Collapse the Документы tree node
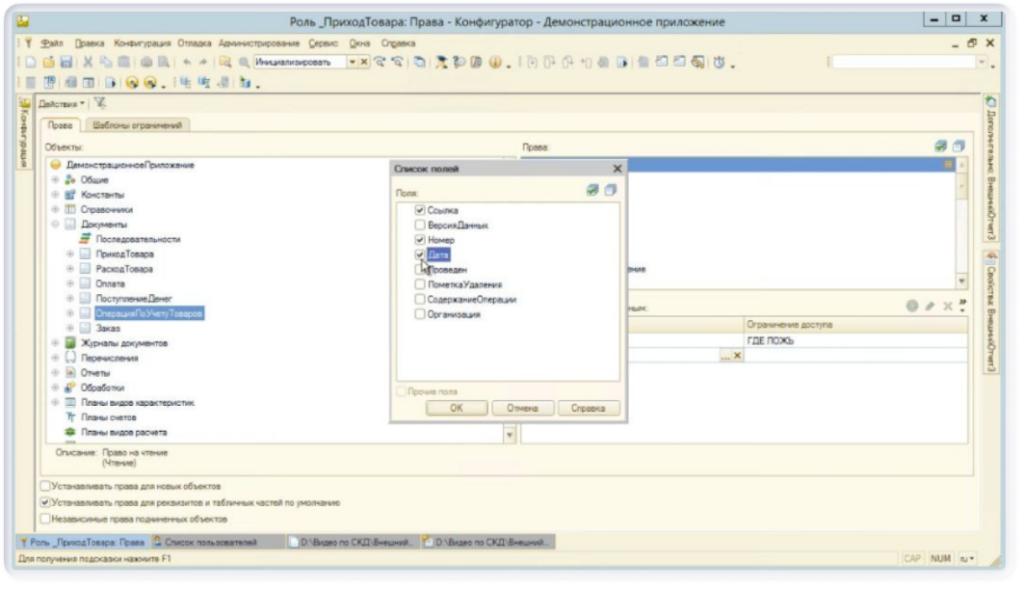Viewport: 1024px width, 589px height. (x=57, y=224)
